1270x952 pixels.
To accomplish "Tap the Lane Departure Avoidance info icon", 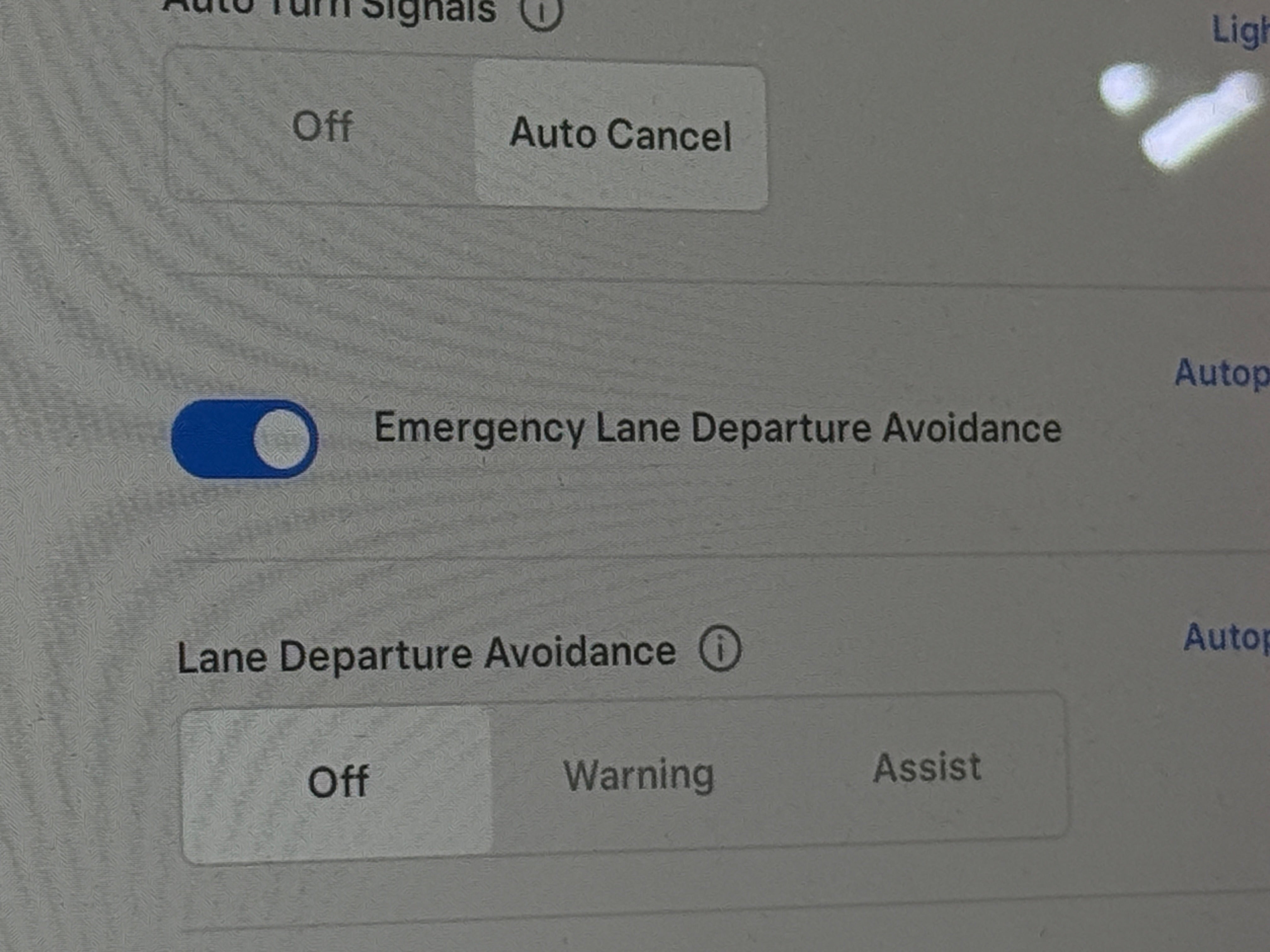I will point(720,649).
